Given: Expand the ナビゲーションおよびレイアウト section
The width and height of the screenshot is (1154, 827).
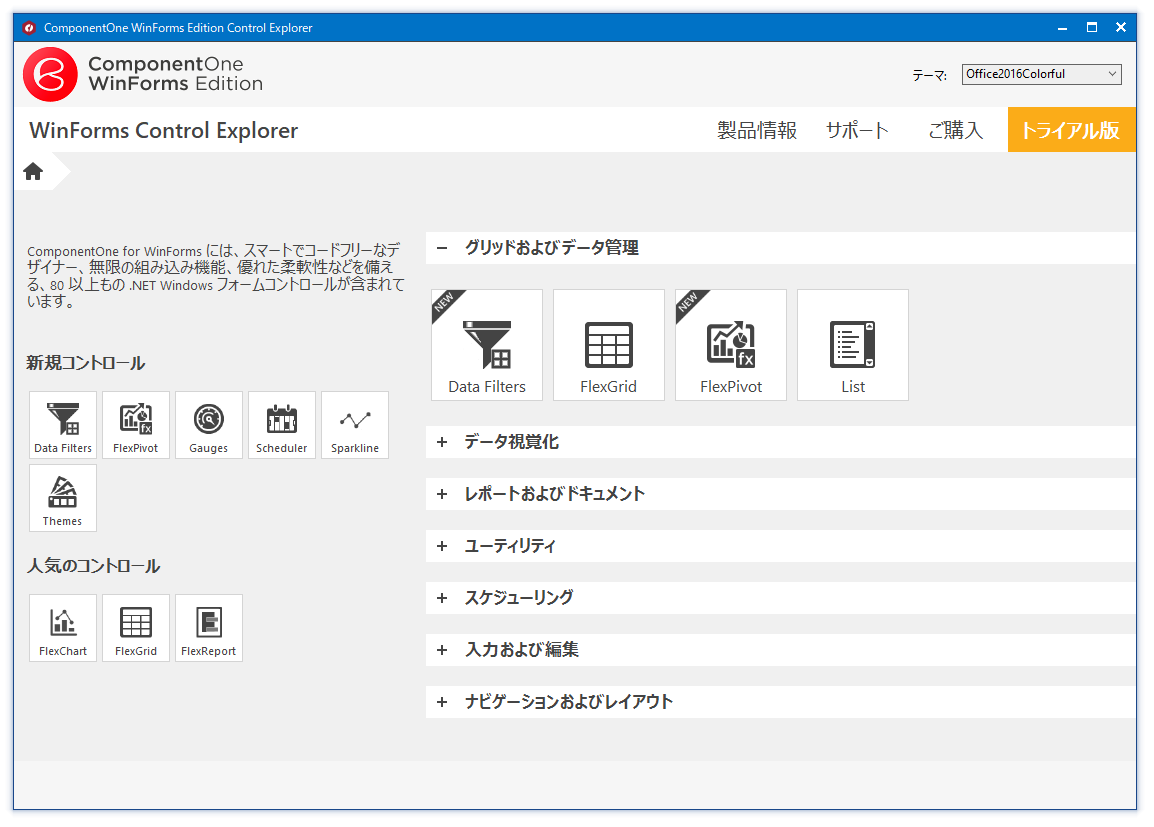Looking at the screenshot, I should pyautogui.click(x=781, y=702).
